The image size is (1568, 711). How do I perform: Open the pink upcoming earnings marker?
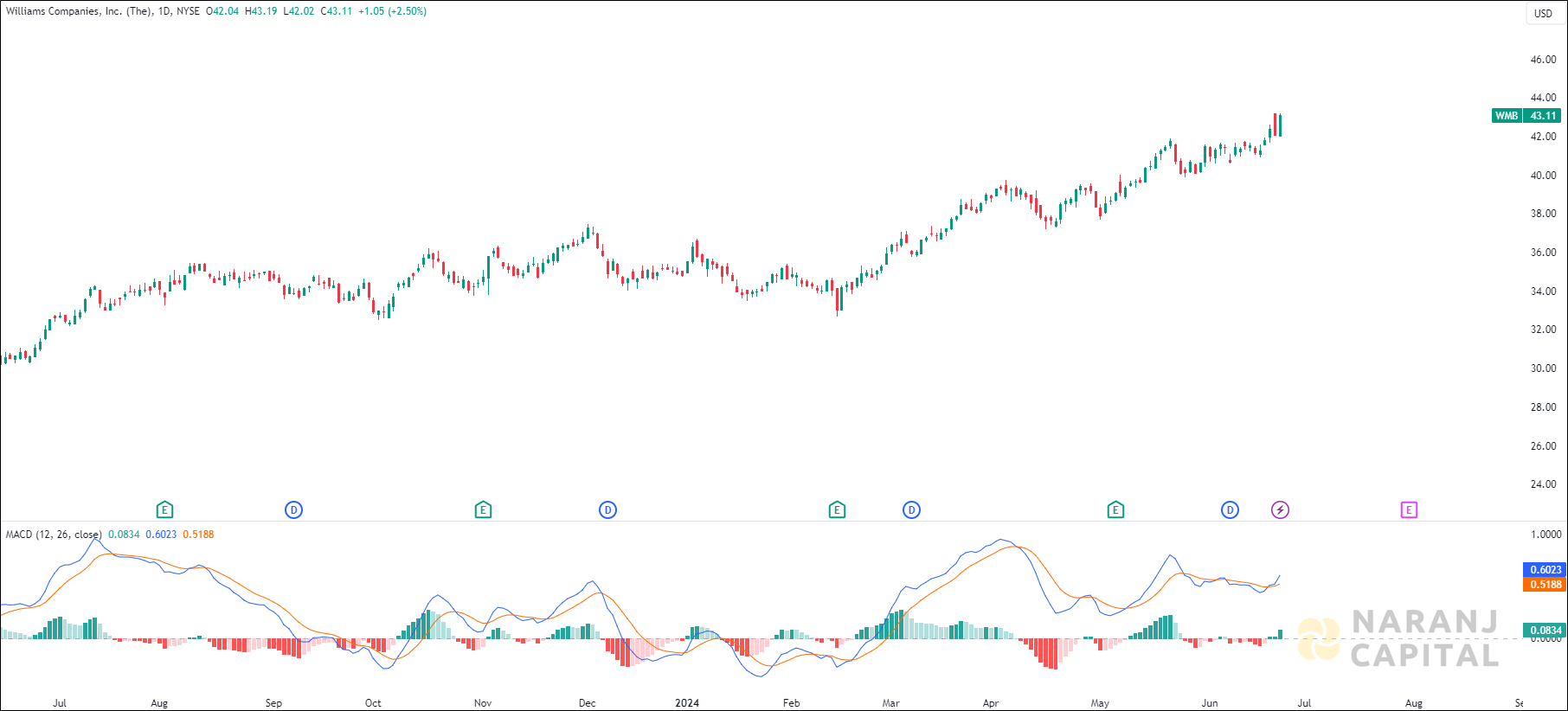[x=1409, y=510]
